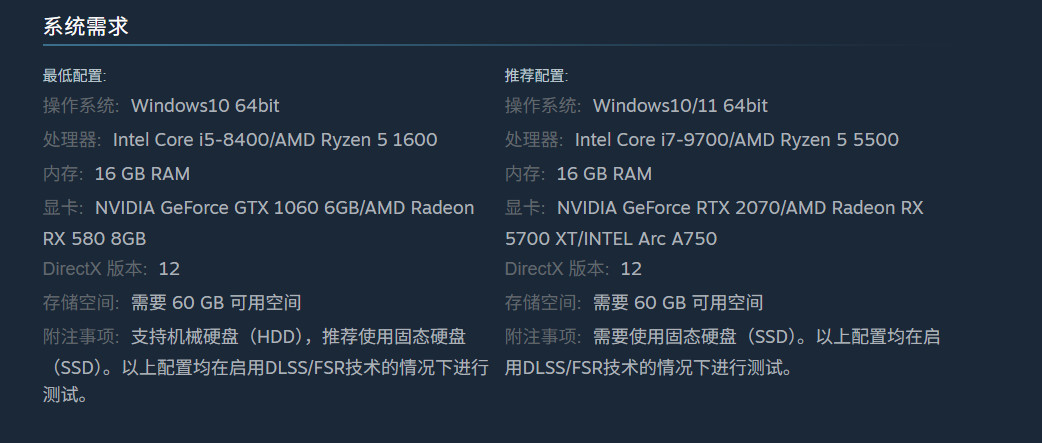The height and width of the screenshot is (443, 1042).
Task: Click the 支持机械硬盘（HDD） note text
Action: (220, 337)
